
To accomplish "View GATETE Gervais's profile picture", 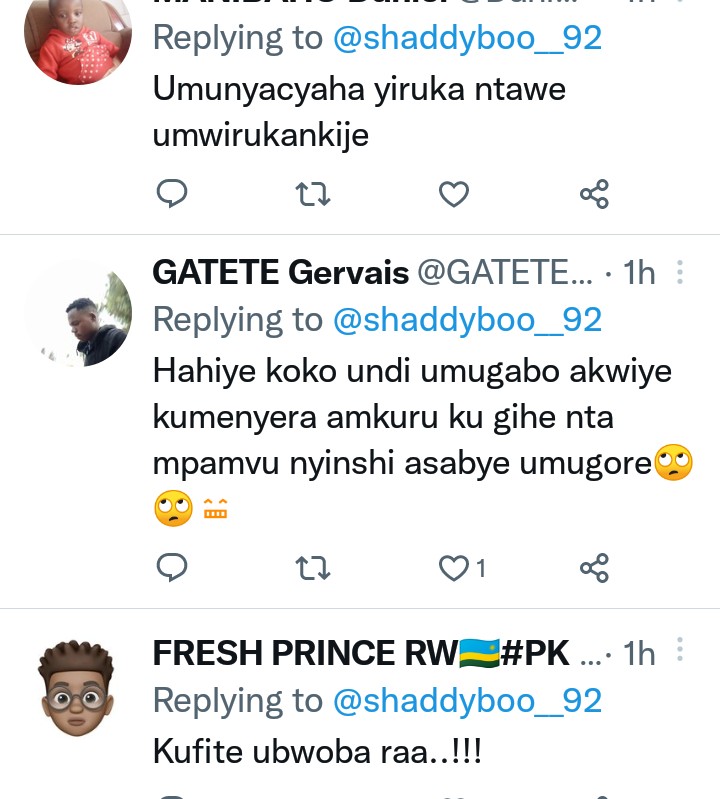I will pos(78,314).
